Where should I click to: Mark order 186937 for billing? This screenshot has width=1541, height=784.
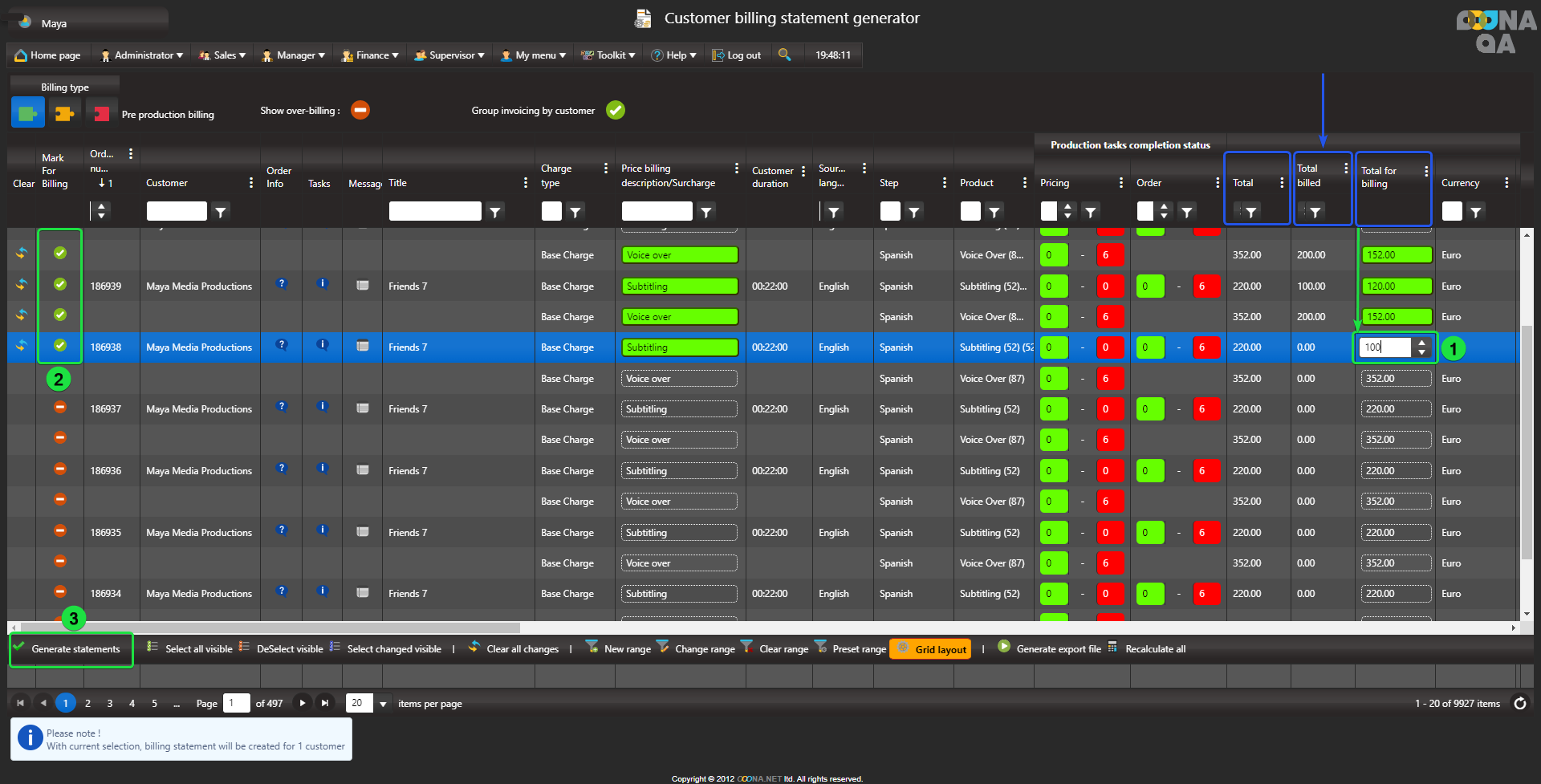[x=60, y=408]
